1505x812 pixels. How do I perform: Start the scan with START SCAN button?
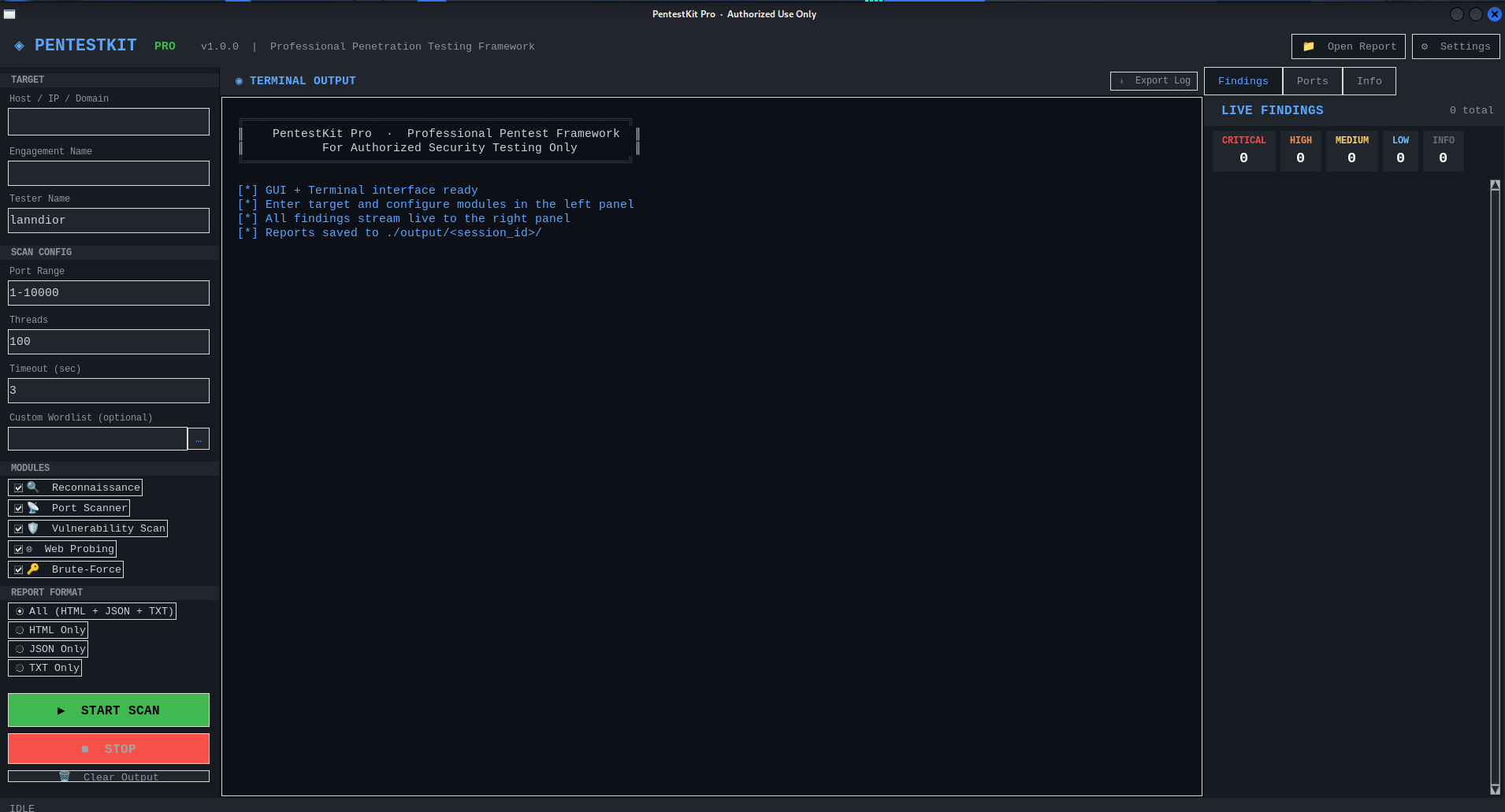109,710
